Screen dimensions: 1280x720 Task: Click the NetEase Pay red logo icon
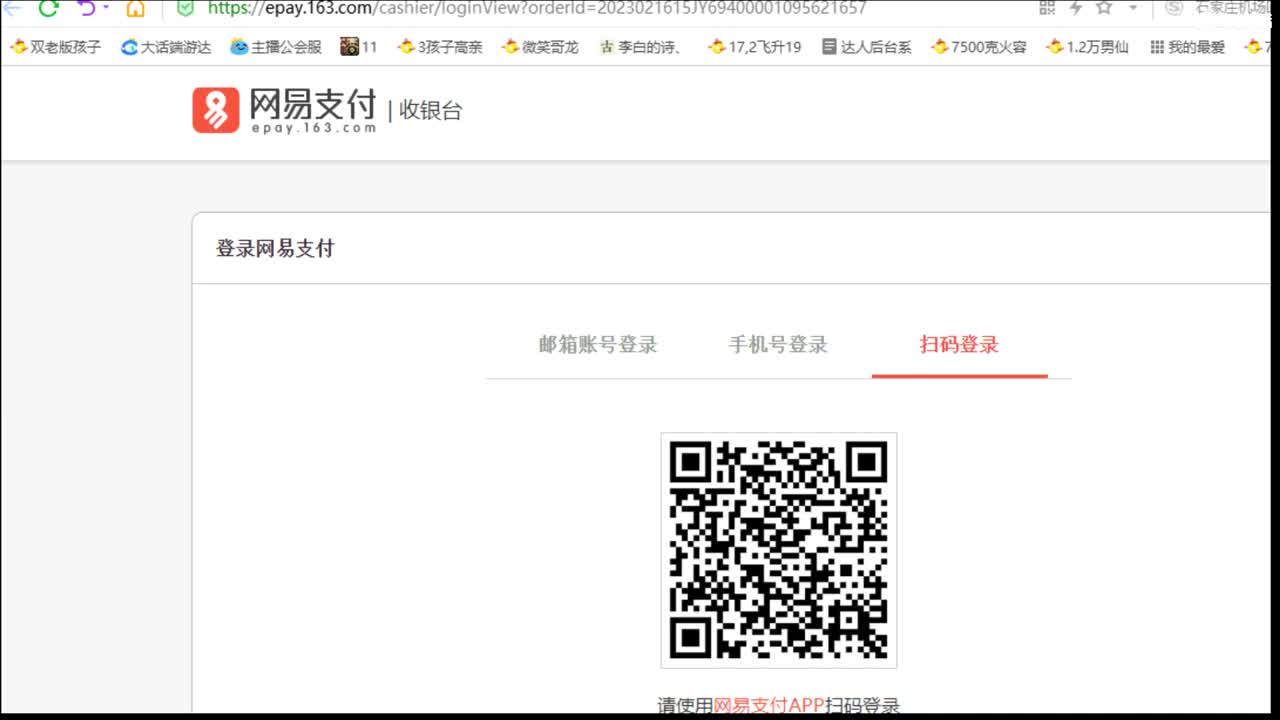tap(216, 110)
